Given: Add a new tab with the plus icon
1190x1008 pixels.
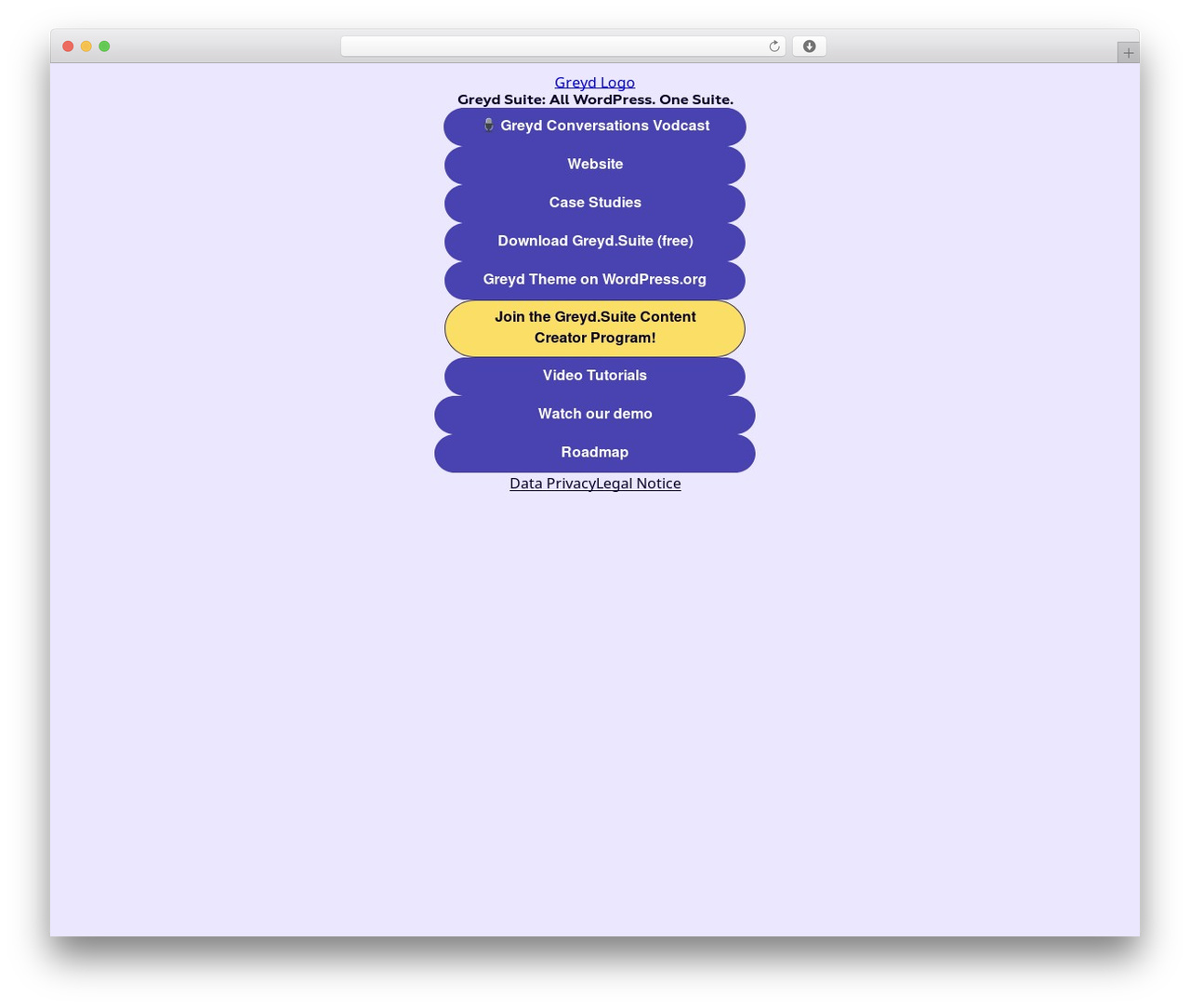Looking at the screenshot, I should (x=1128, y=53).
